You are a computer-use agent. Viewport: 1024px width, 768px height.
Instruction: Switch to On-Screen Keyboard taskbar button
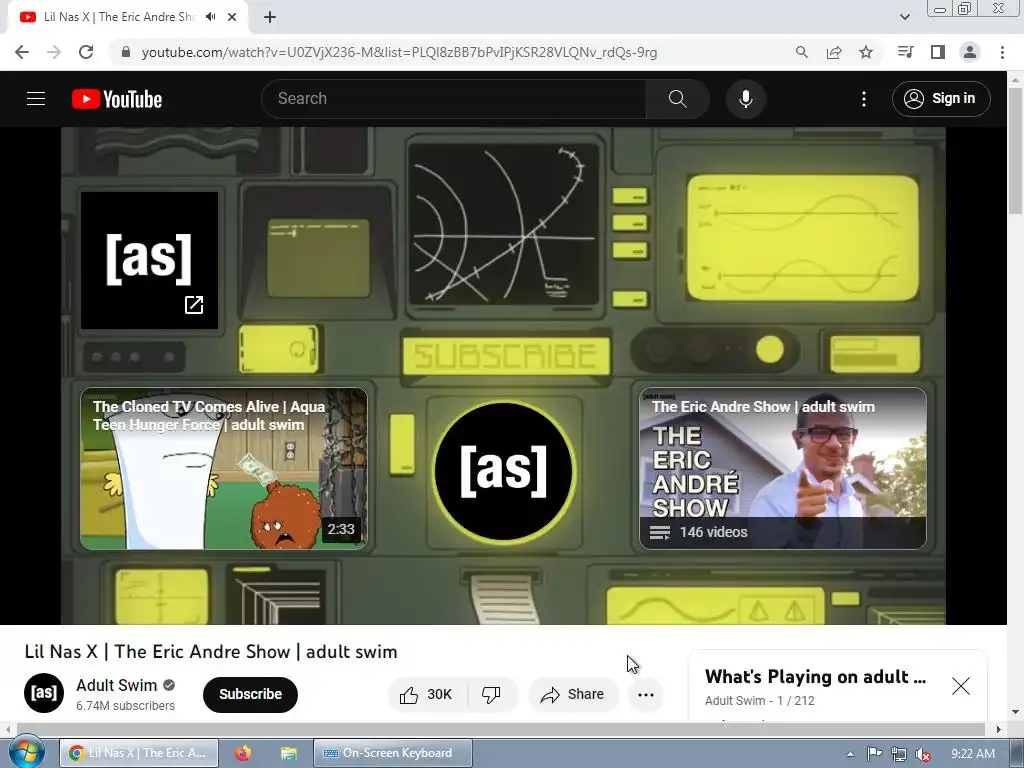[392, 753]
